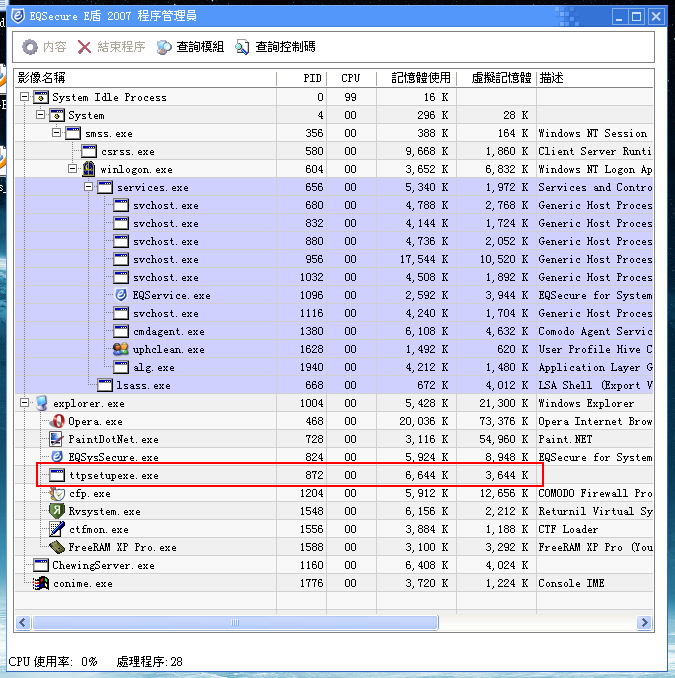Collapse the services.exe tree node
675x678 pixels.
tap(89, 187)
